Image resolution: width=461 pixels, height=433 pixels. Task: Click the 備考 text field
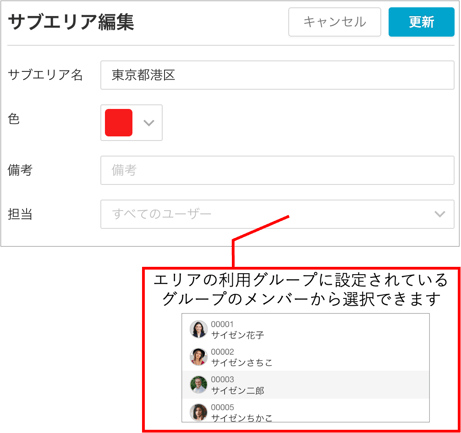tap(277, 170)
